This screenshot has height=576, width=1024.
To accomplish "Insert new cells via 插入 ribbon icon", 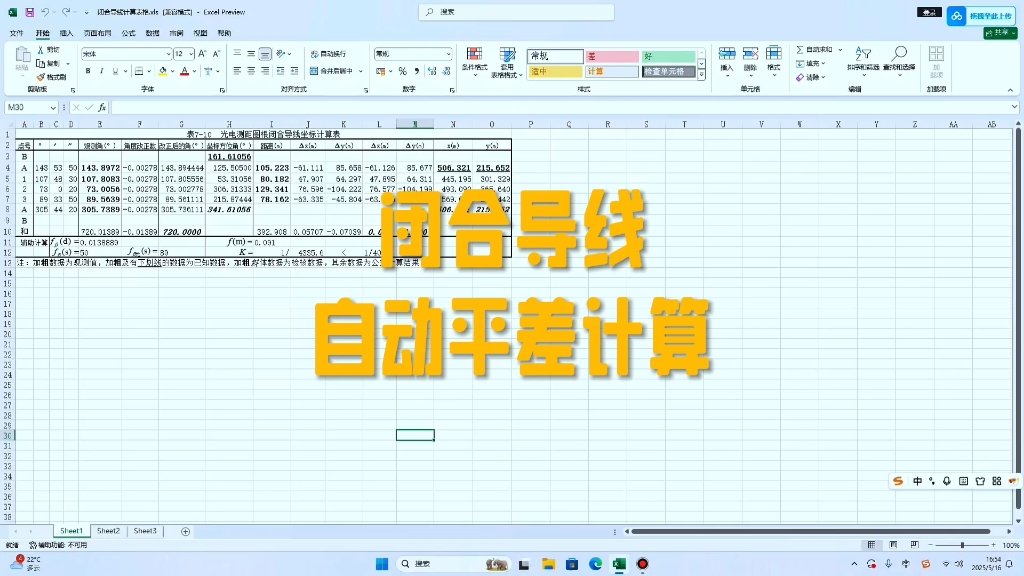I will 728,58.
